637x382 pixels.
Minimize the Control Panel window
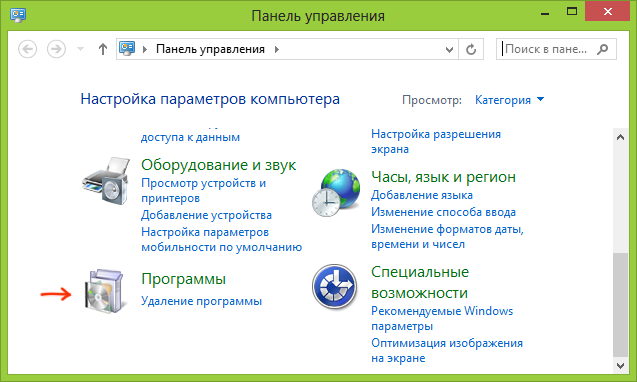click(x=545, y=14)
